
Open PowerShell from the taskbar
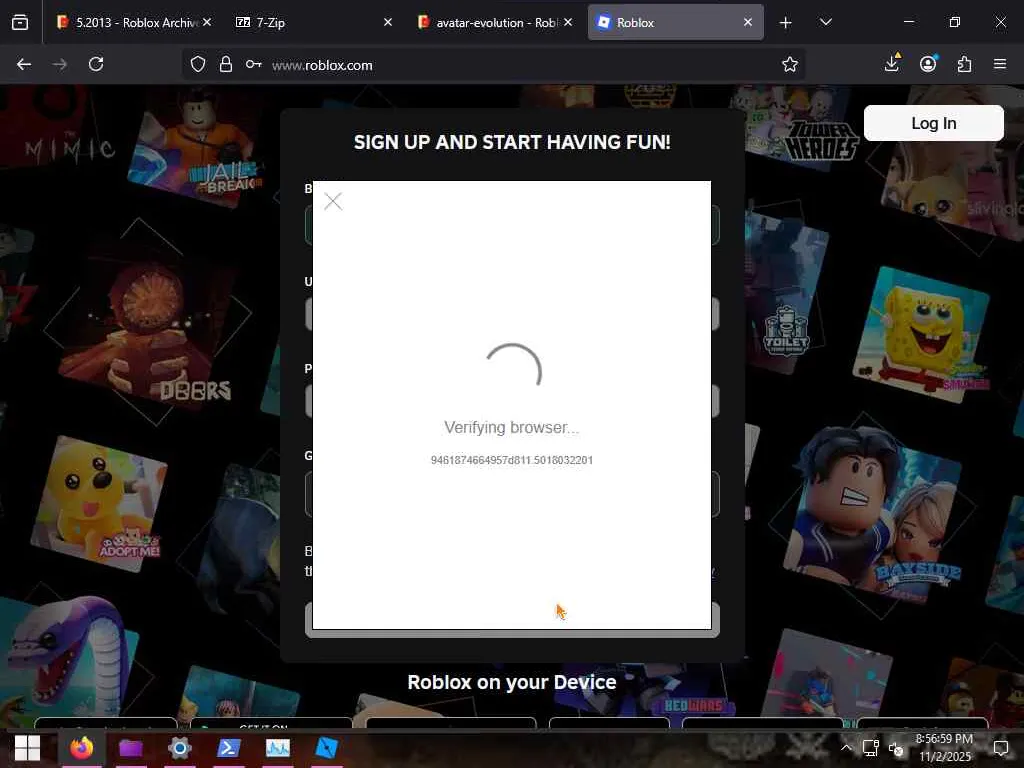[228, 748]
